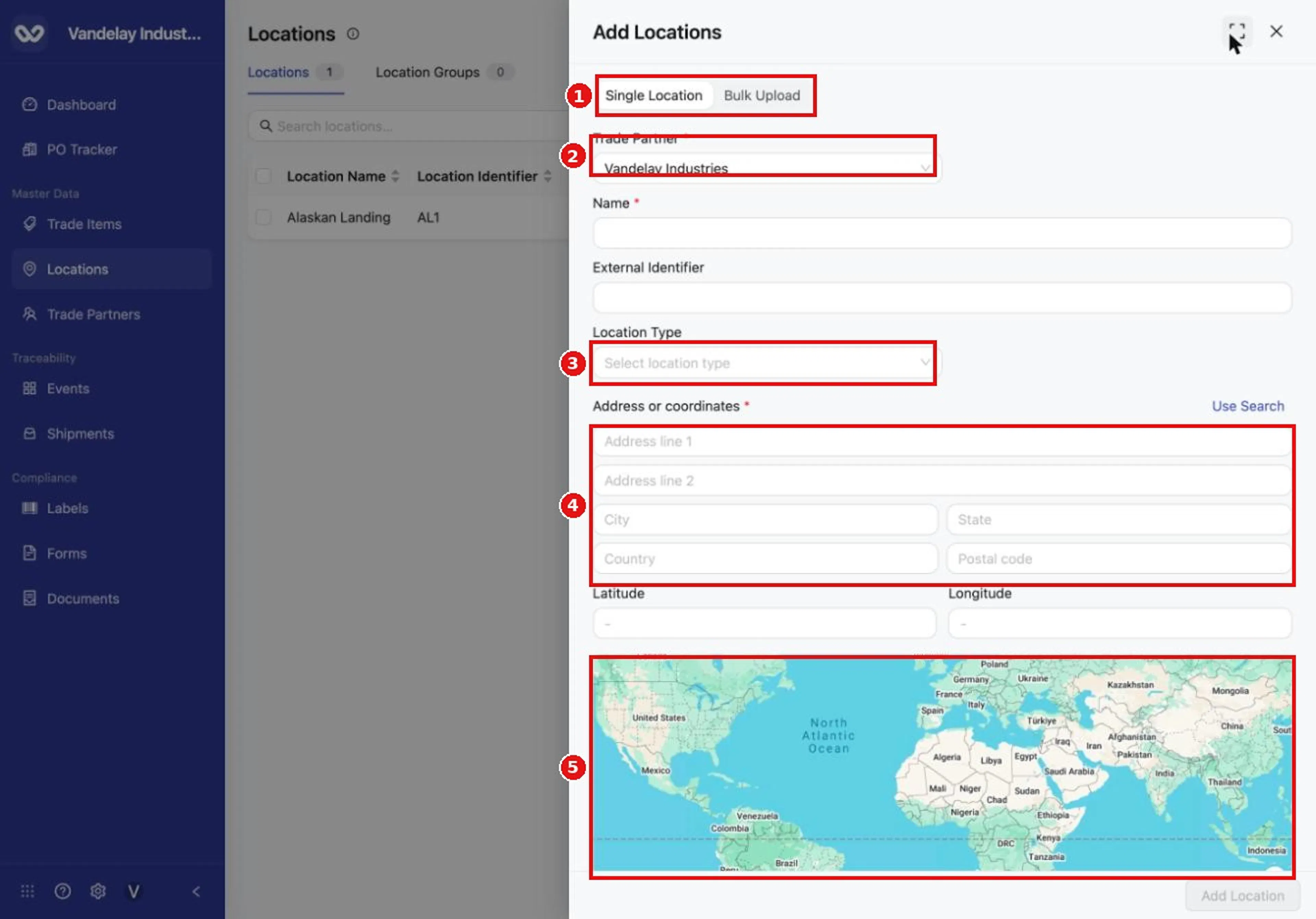
Task: Switch to Single Location mode
Action: point(654,96)
